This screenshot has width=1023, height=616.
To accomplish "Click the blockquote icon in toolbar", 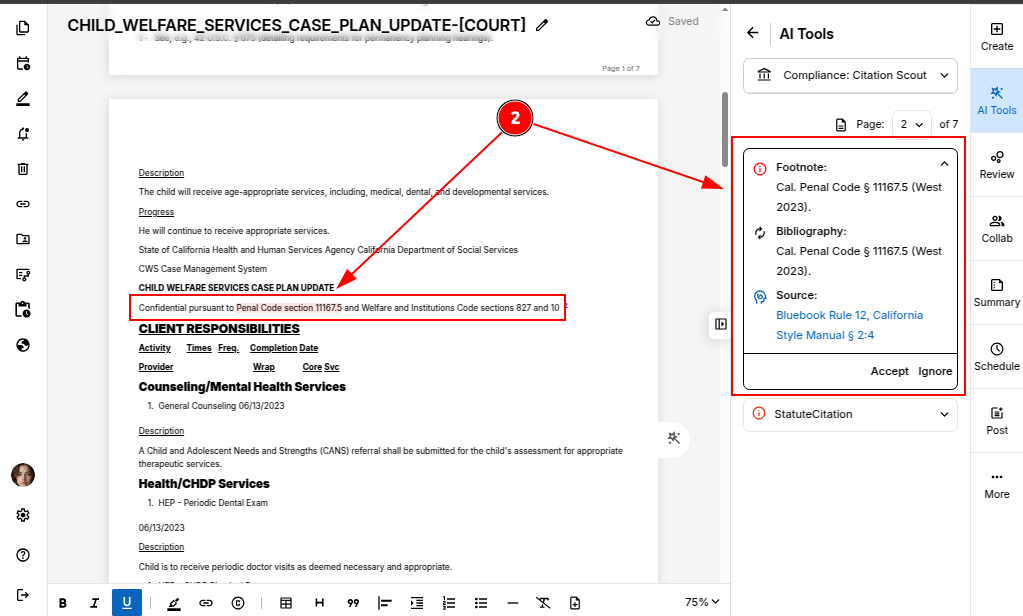I will (x=353, y=602).
